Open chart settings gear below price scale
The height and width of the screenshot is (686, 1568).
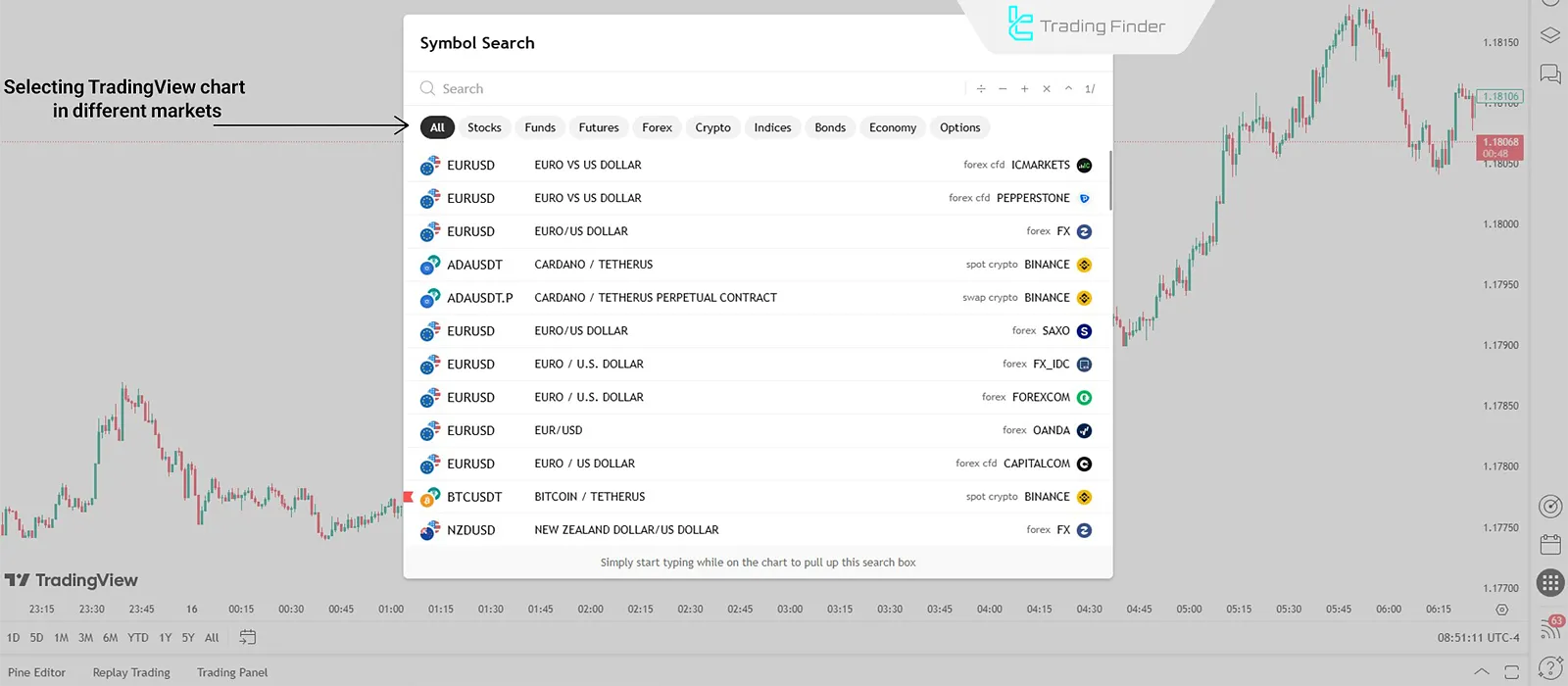coord(1501,610)
